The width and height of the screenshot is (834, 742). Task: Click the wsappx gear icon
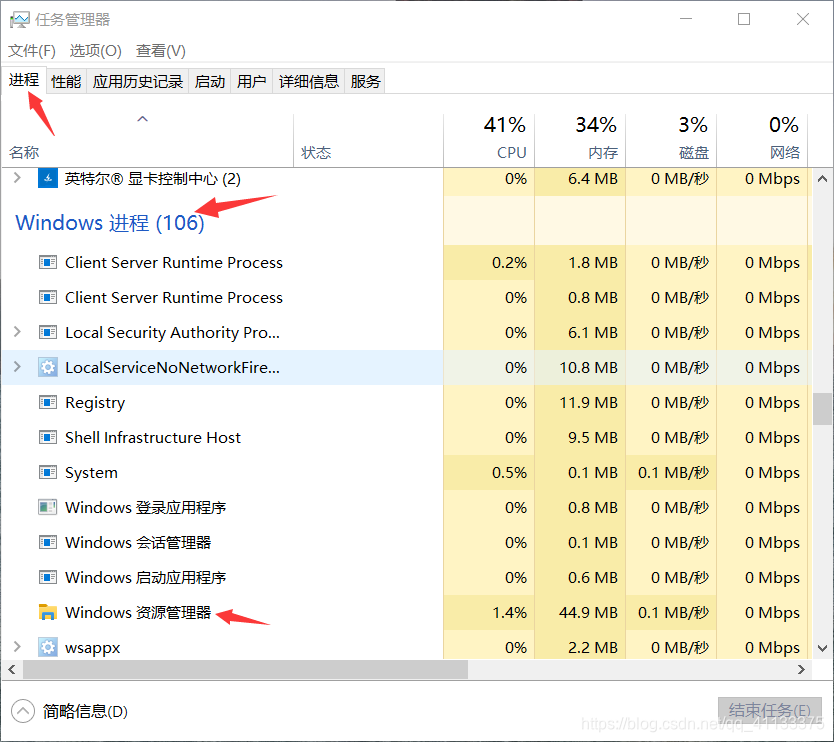pos(48,647)
